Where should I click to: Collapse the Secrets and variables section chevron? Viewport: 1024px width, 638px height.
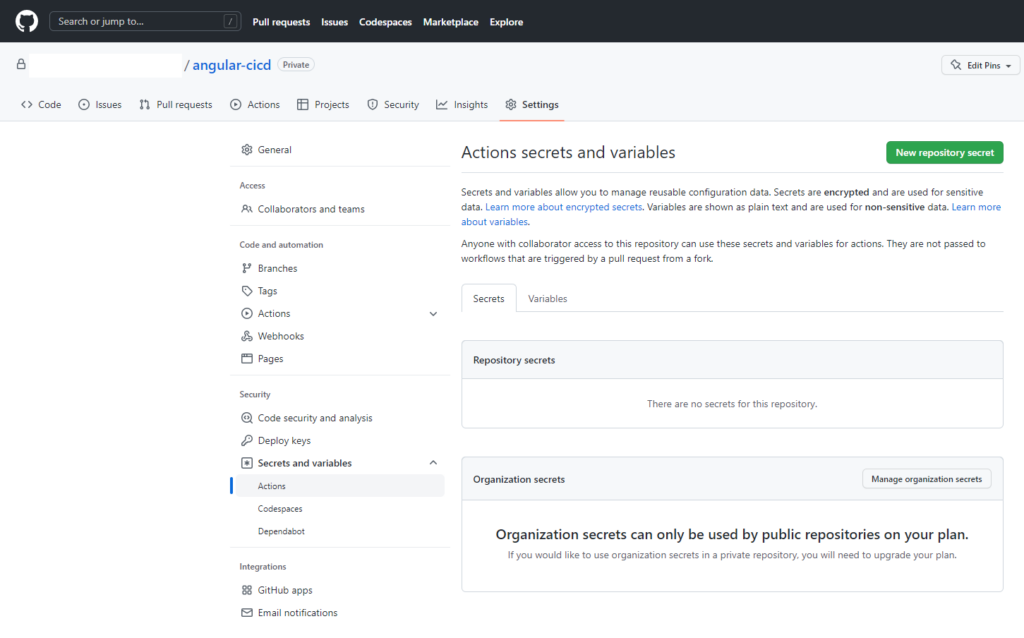433,463
